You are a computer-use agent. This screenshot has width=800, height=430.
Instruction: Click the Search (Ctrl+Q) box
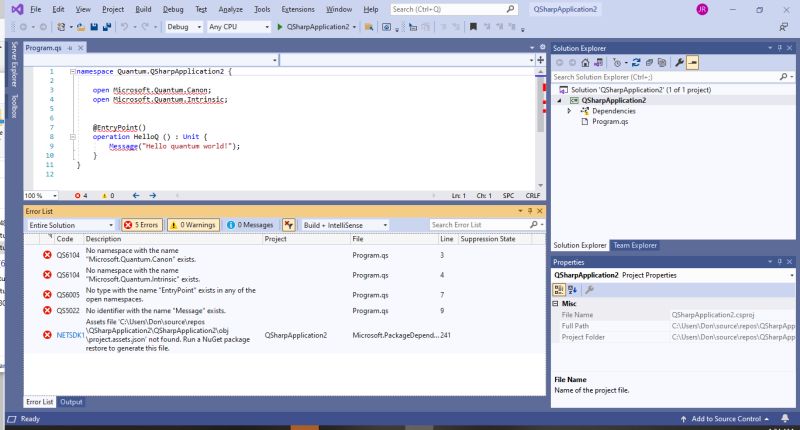coord(454,9)
